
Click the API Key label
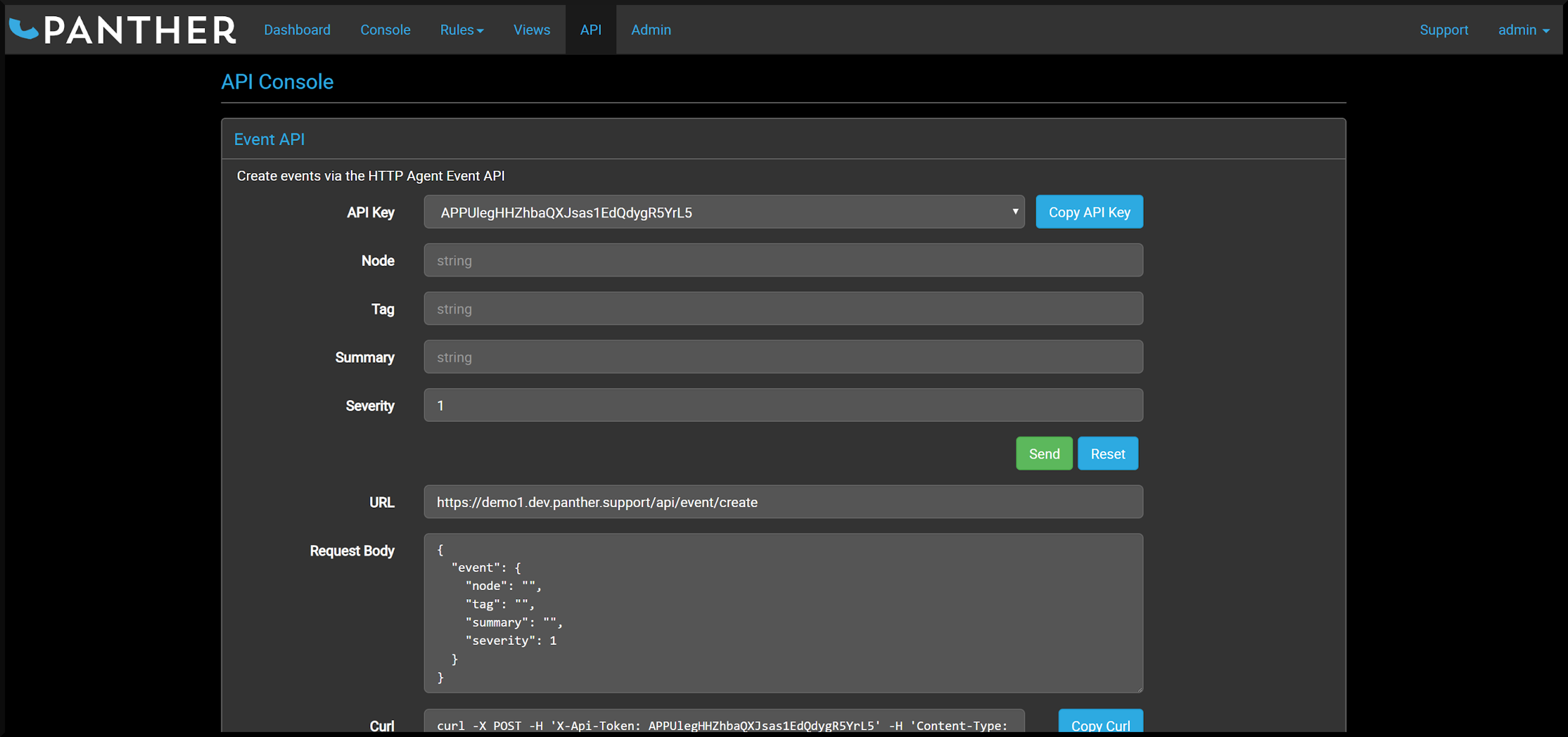click(x=371, y=212)
